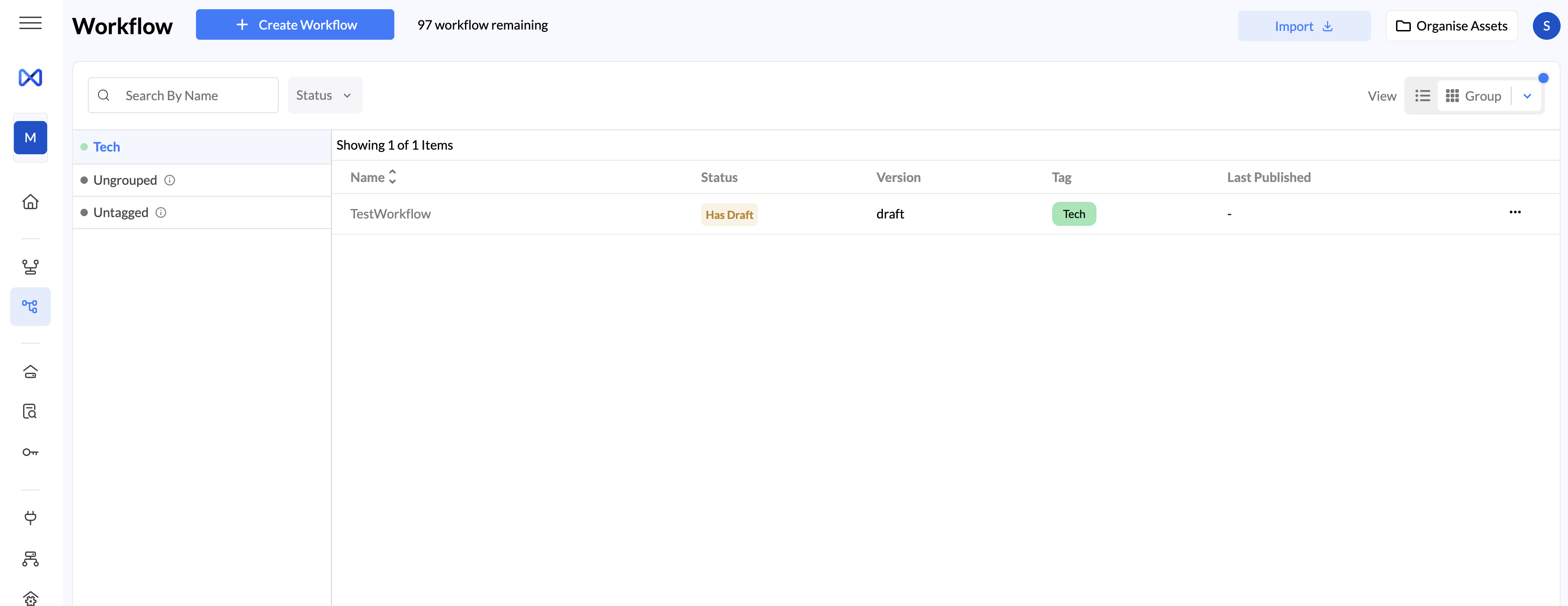Expand the Status filter dropdown
The height and width of the screenshot is (606, 1568).
(325, 95)
